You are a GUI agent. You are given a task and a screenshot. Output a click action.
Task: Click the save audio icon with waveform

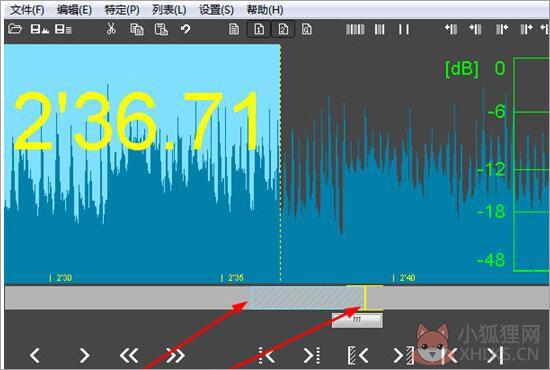[x=39, y=29]
